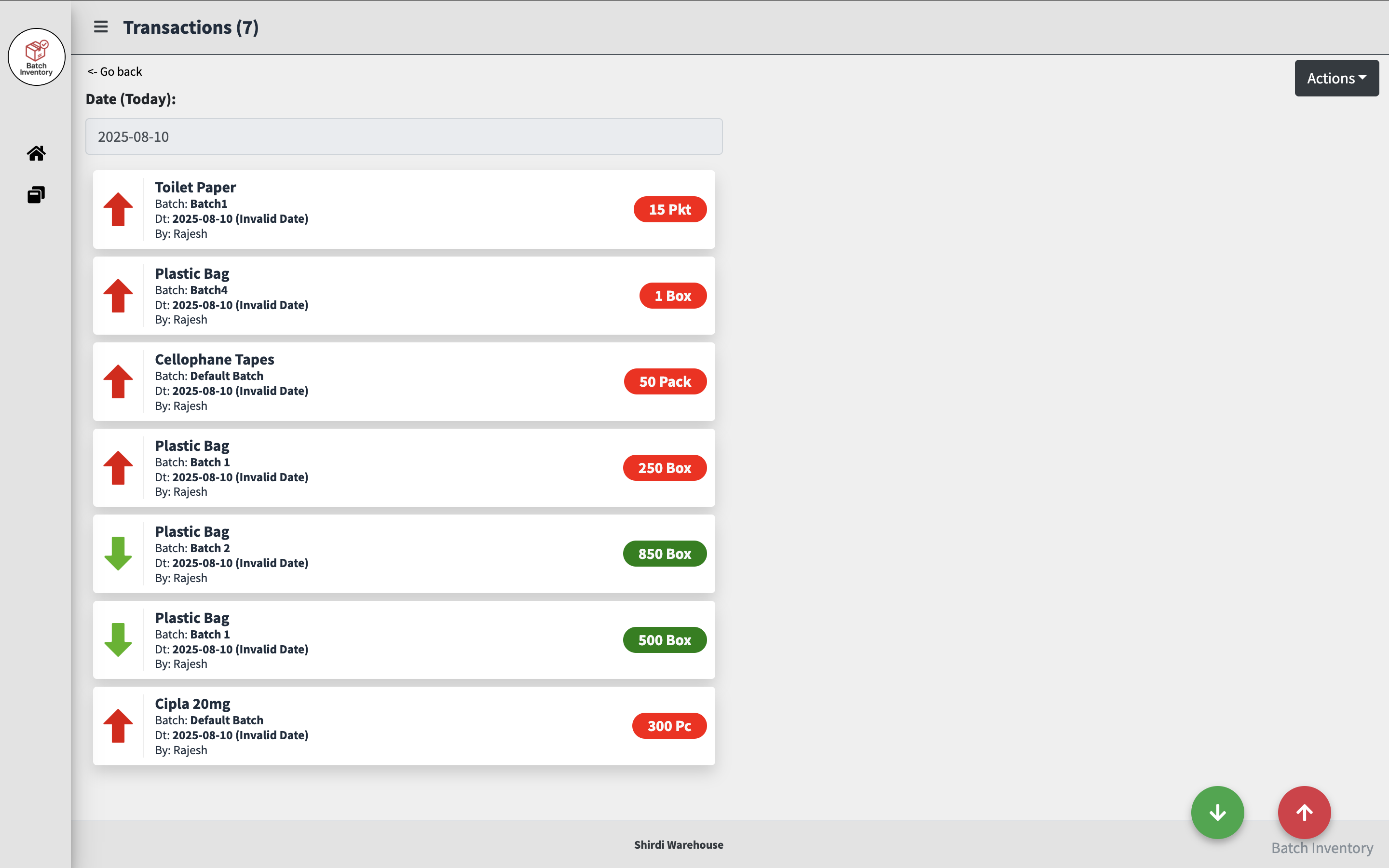Click the 500 Box badge
Viewport: 1389px width, 868px height.
(x=665, y=640)
